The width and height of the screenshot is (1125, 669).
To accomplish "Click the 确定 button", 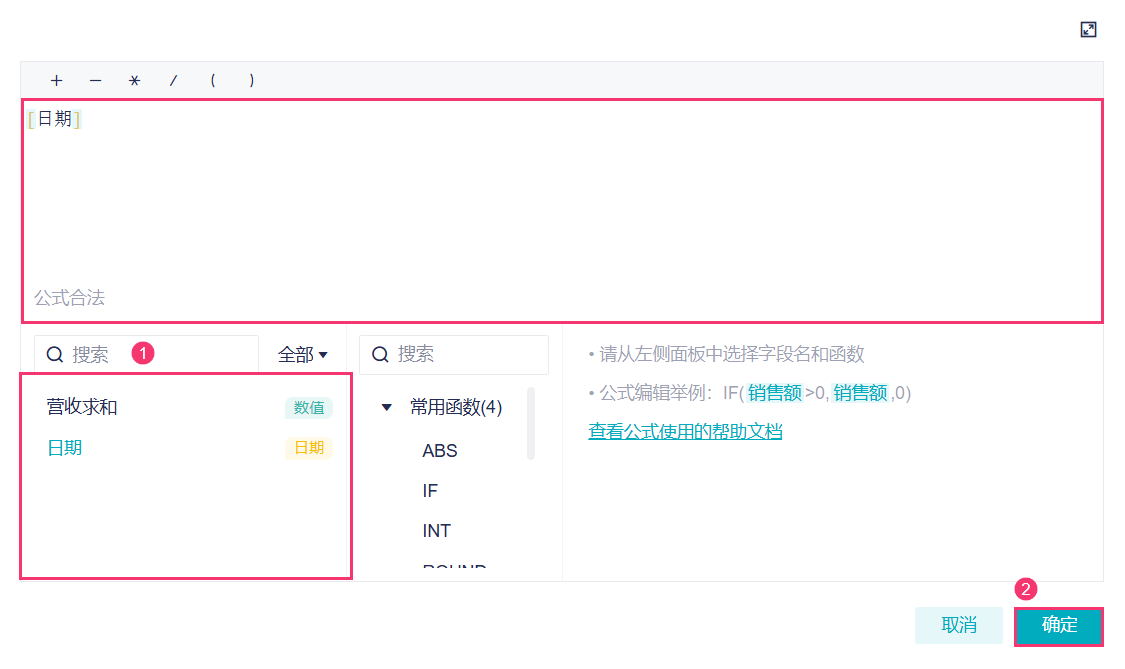I will coord(1059,625).
